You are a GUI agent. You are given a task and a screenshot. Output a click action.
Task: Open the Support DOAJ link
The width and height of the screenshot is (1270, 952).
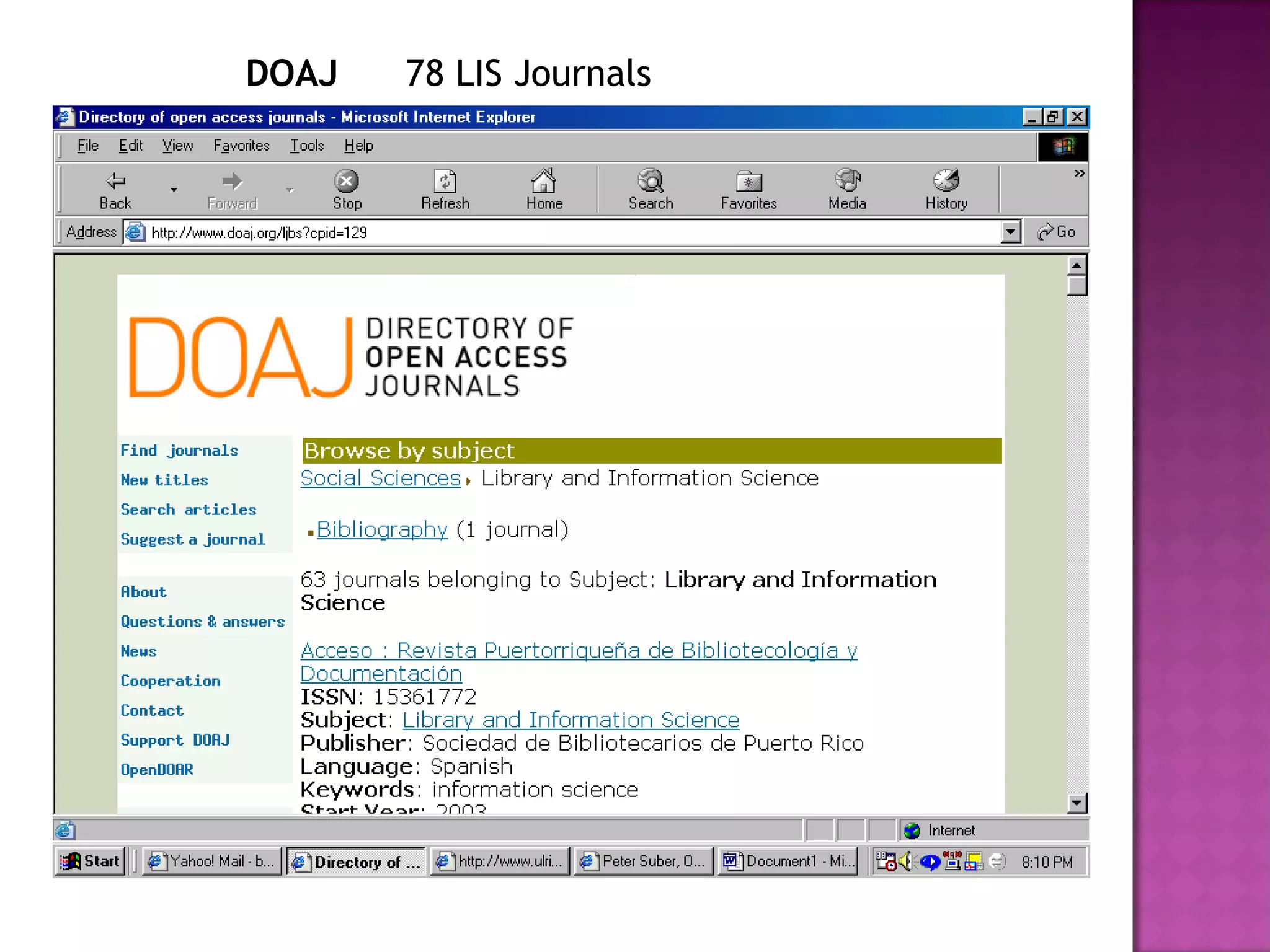click(175, 740)
